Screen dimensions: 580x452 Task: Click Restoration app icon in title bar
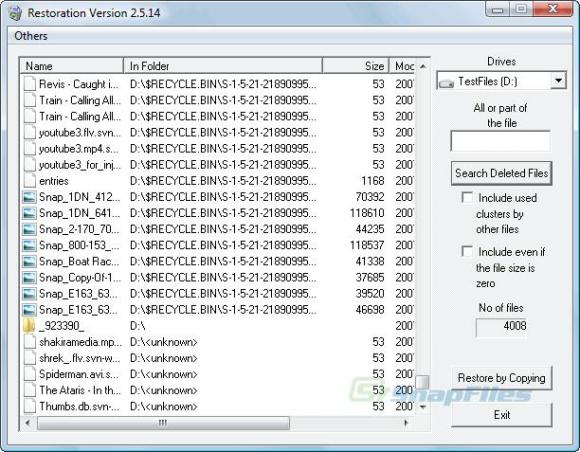click(x=15, y=13)
